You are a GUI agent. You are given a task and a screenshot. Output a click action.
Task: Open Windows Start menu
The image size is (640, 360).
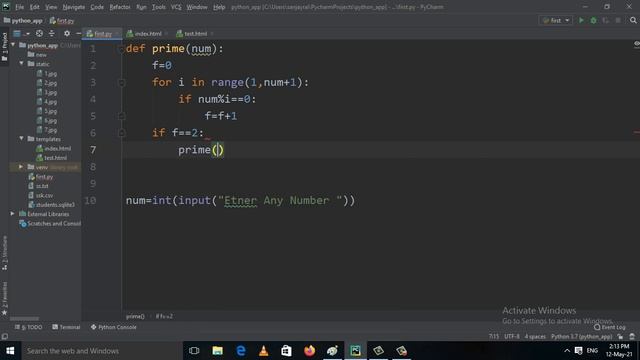point(10,351)
